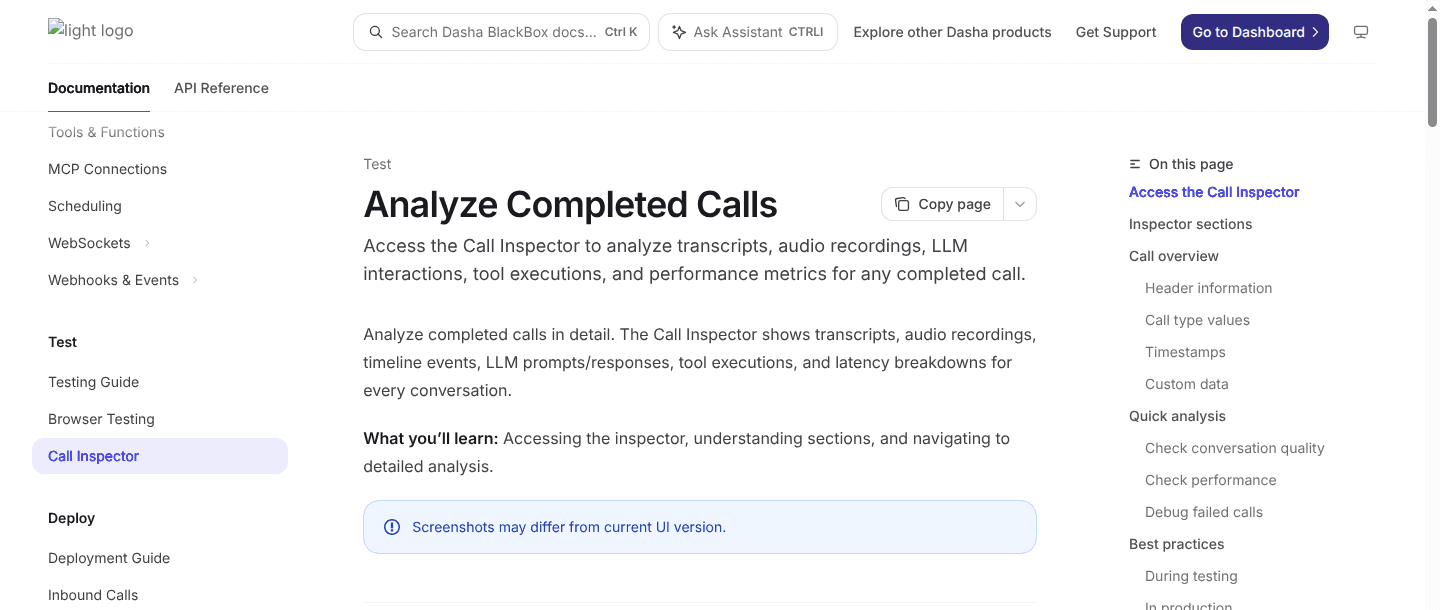
Task: Open the Ask Assistant button
Action: click(x=748, y=32)
